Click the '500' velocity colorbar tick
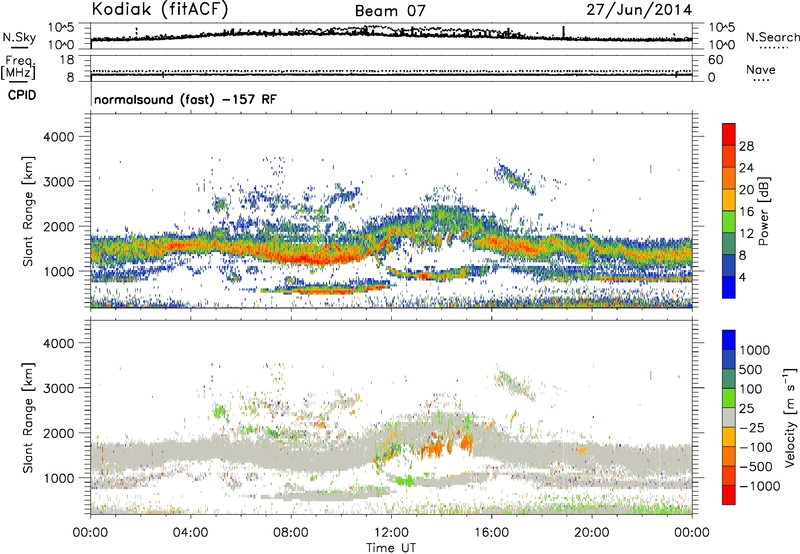 (751, 369)
